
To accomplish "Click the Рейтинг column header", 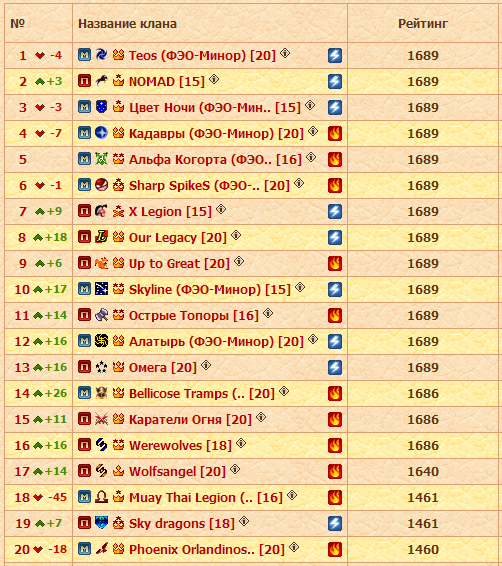I will (423, 24).
